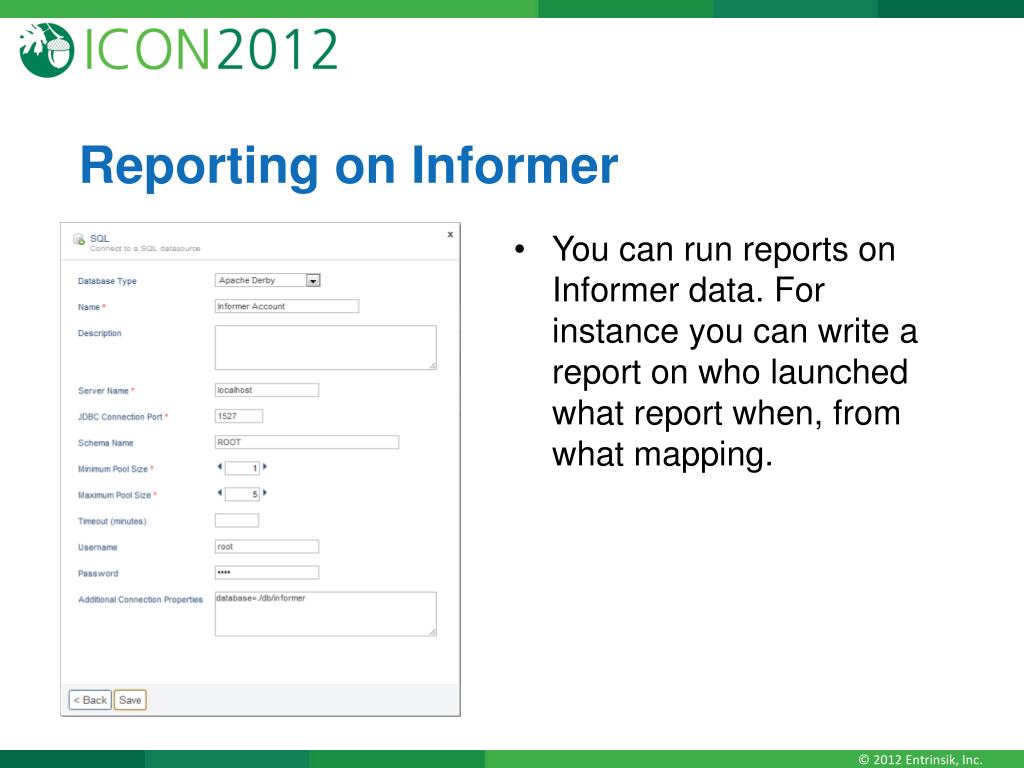Image resolution: width=1024 pixels, height=768 pixels.
Task: Click the 'Database Type' label
Action: pos(107,281)
